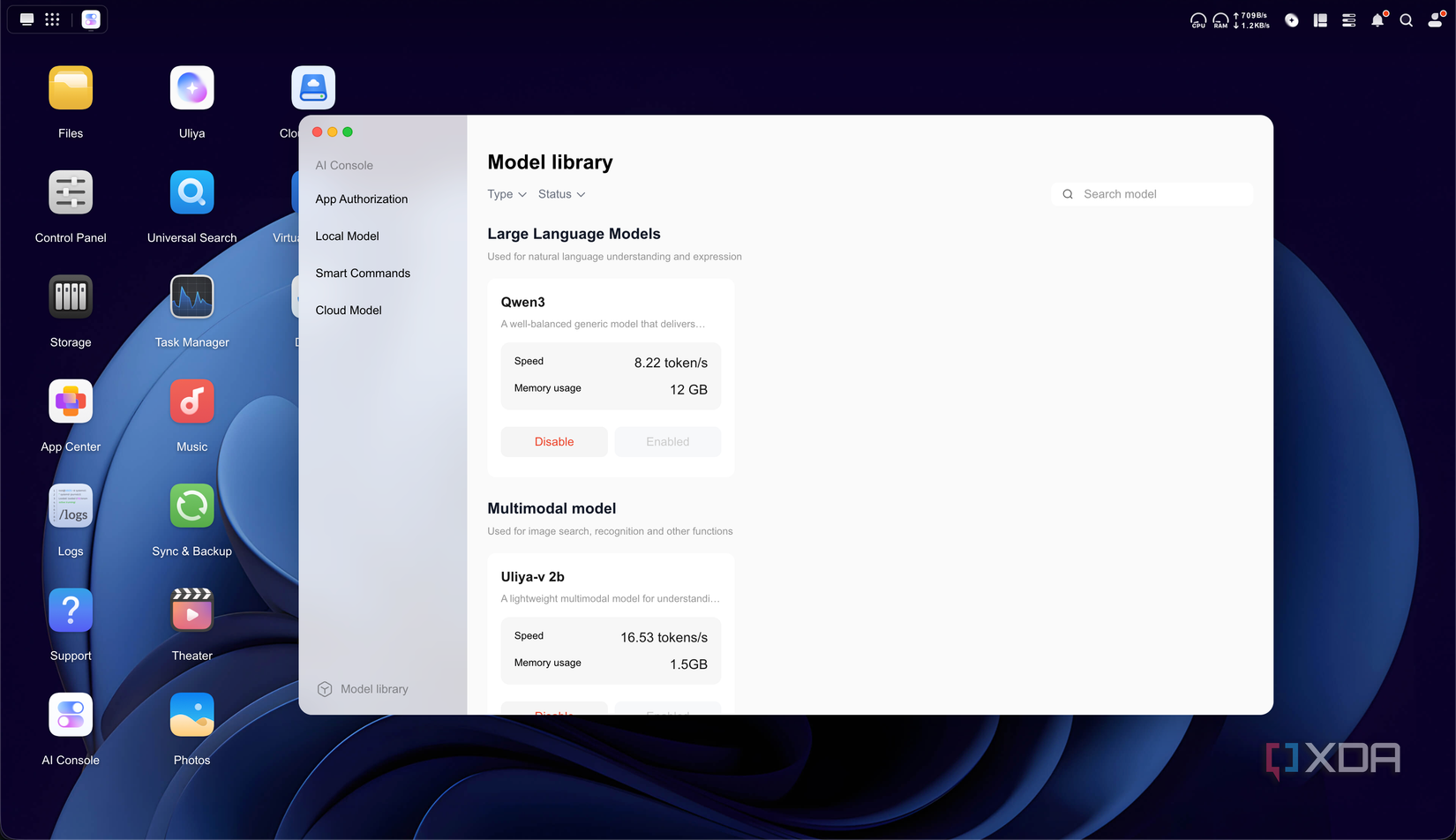Open Control Panel from the desktop
Screen dimensions: 1456x840
coord(71,192)
